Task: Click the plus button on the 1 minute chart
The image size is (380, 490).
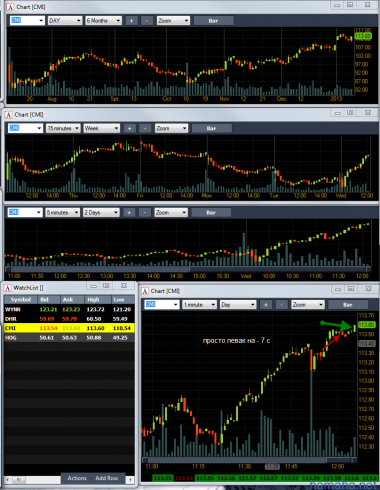Action: (266, 305)
